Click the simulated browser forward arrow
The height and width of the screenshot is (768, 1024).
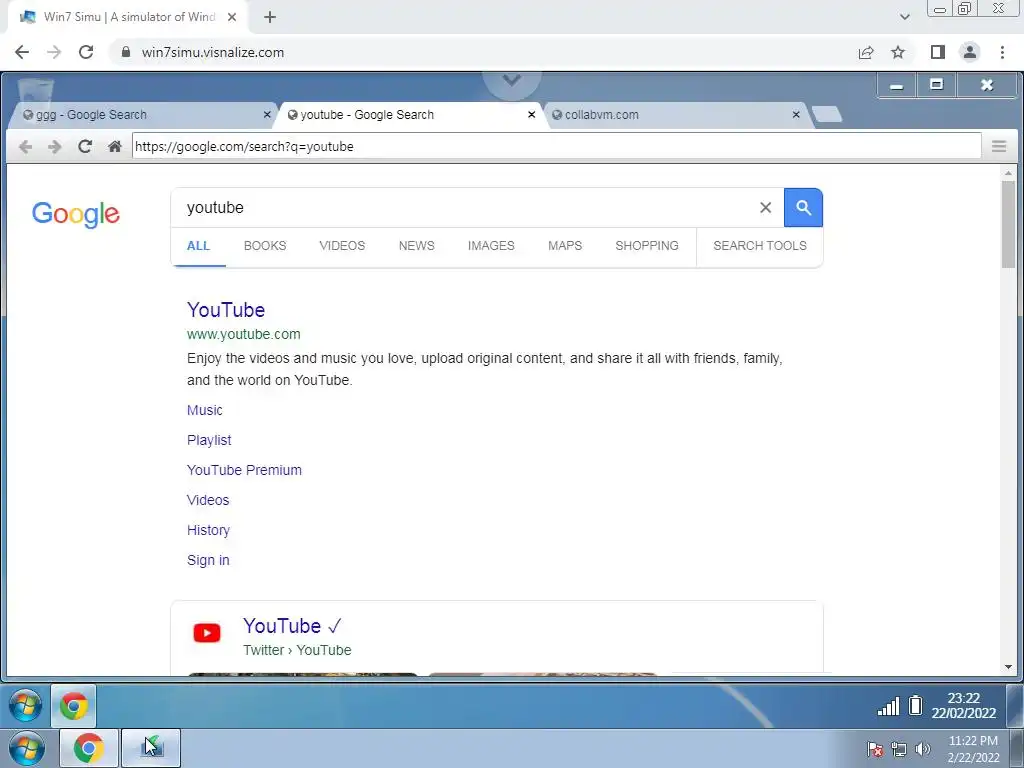pyautogui.click(x=55, y=146)
